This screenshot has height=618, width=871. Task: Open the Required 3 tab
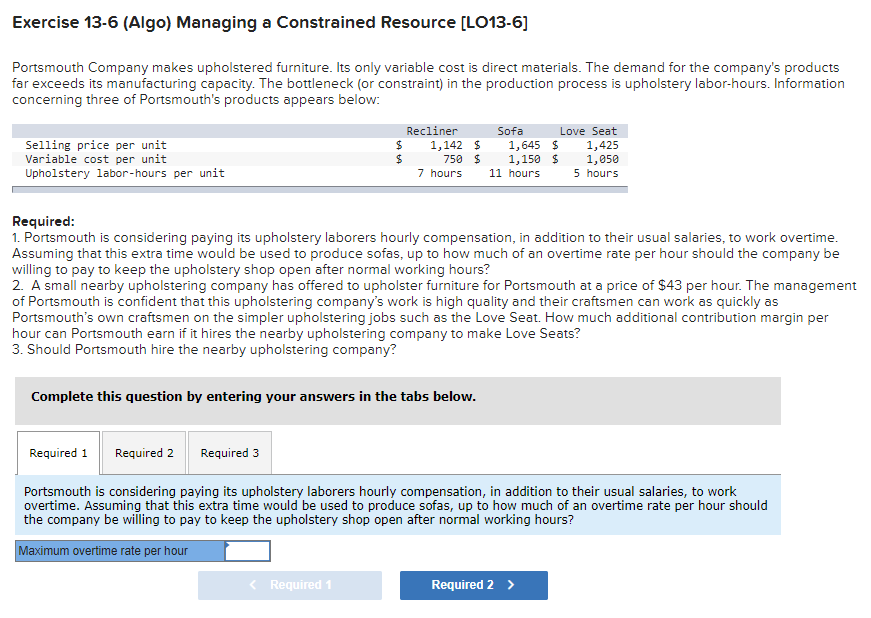tap(229, 452)
